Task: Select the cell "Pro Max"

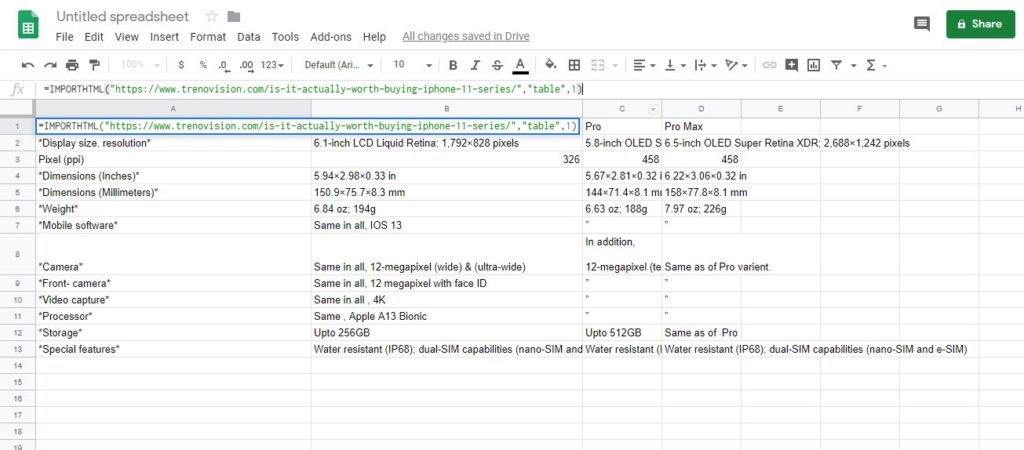Action: 701,126
